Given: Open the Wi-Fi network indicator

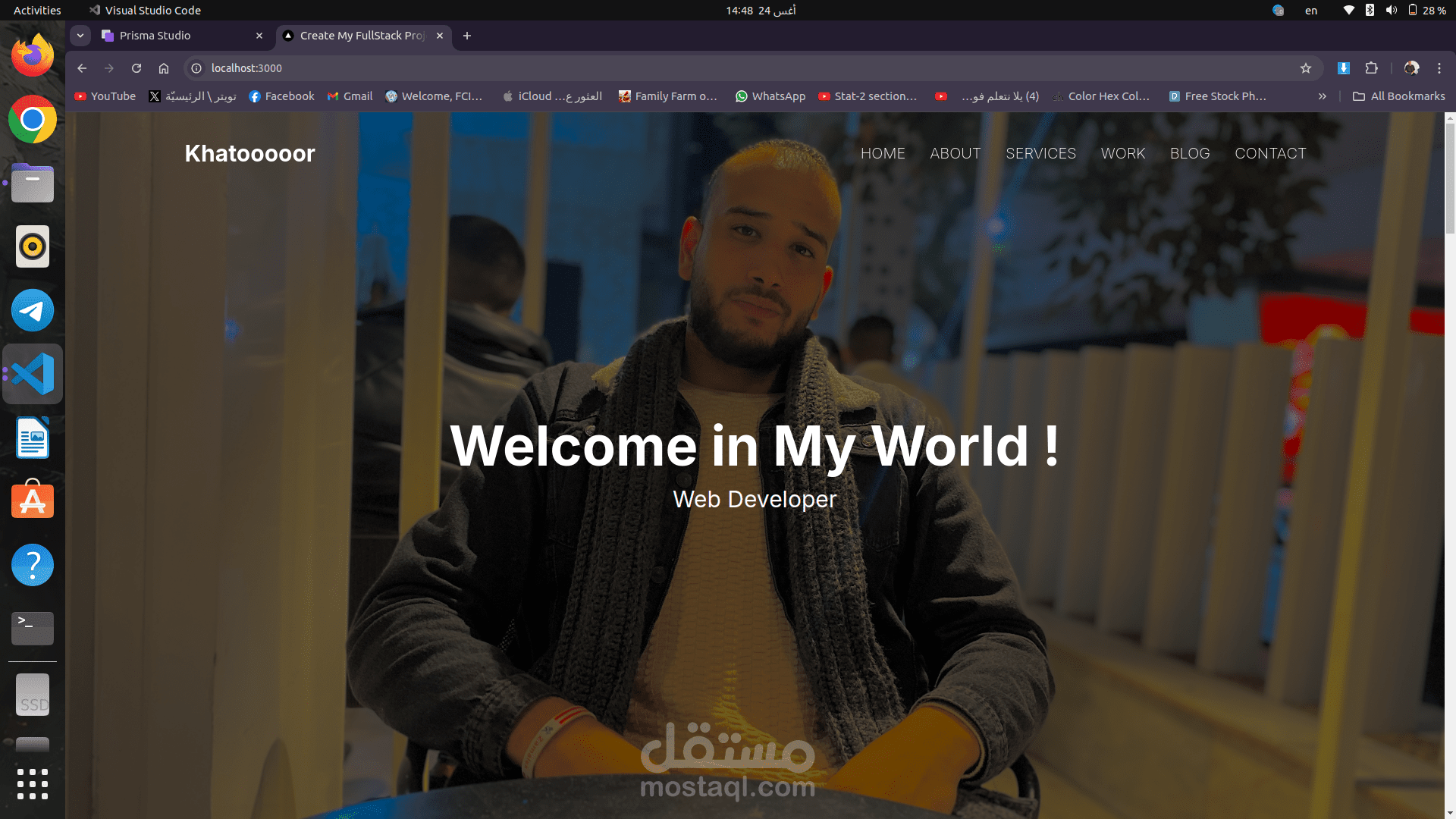Looking at the screenshot, I should 1348,11.
